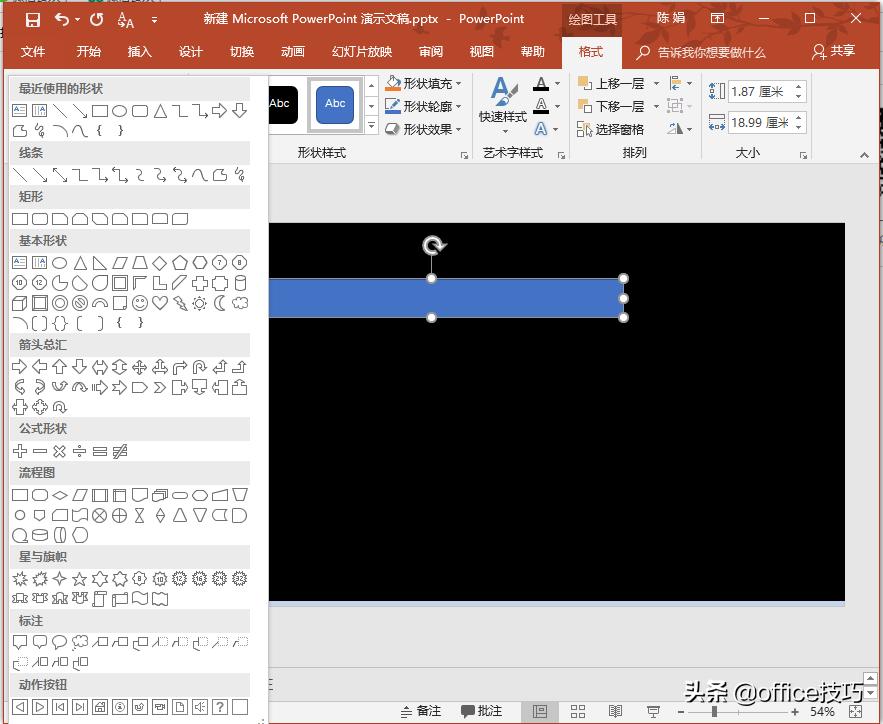Viewport: 883px width, 724px height.
Task: Click the Save icon in quick access toolbar
Action: pyautogui.click(x=32, y=19)
